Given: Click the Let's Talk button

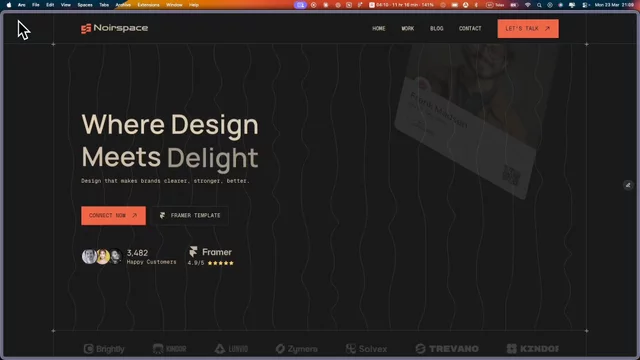Looking at the screenshot, I should [x=528, y=29].
